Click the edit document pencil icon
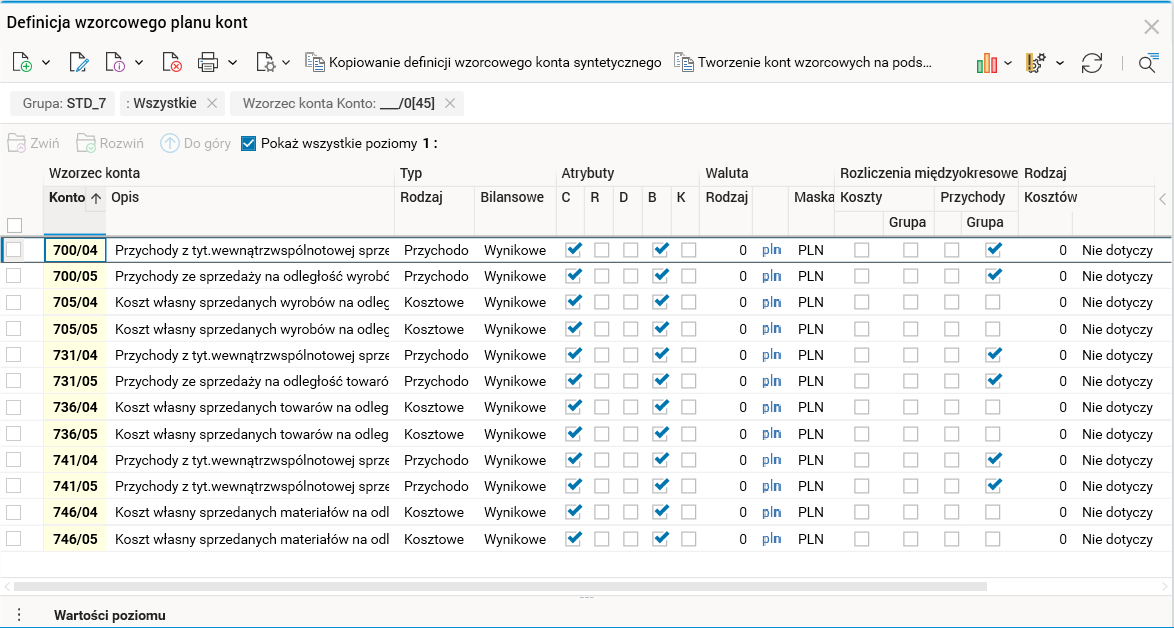This screenshot has width=1174, height=628. pos(78,63)
